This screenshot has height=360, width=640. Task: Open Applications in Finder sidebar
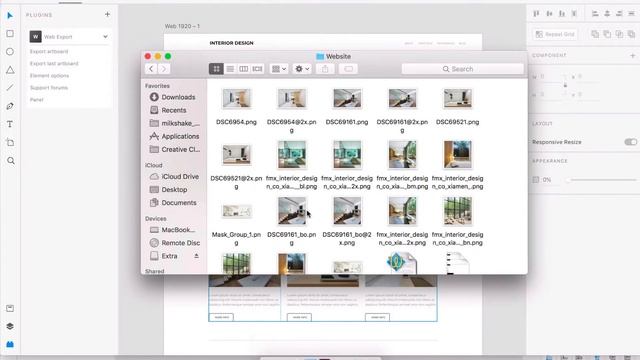[x=173, y=136]
